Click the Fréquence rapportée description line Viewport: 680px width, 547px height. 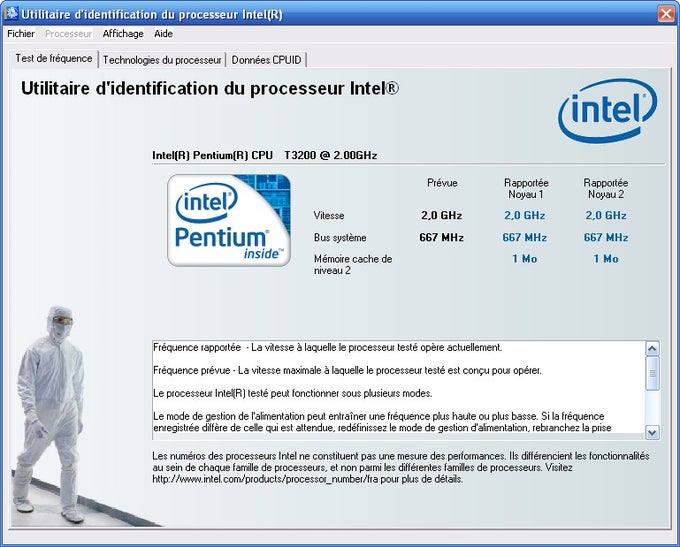(327, 347)
